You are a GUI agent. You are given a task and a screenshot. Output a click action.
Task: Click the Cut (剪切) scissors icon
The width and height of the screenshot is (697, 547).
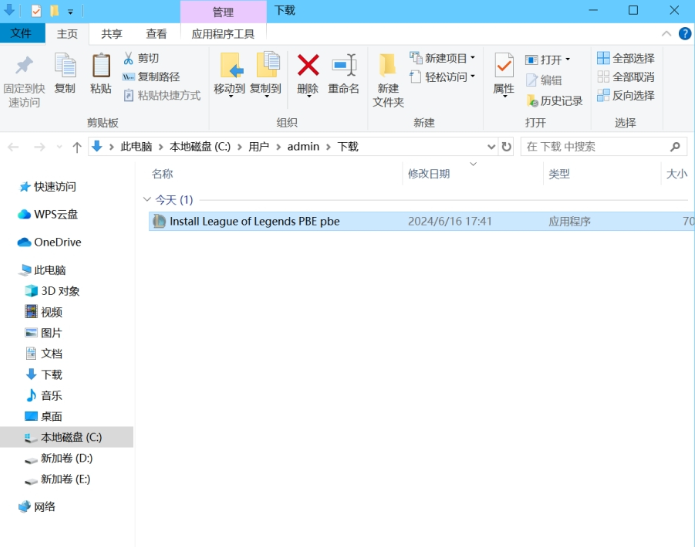pyautogui.click(x=128, y=58)
